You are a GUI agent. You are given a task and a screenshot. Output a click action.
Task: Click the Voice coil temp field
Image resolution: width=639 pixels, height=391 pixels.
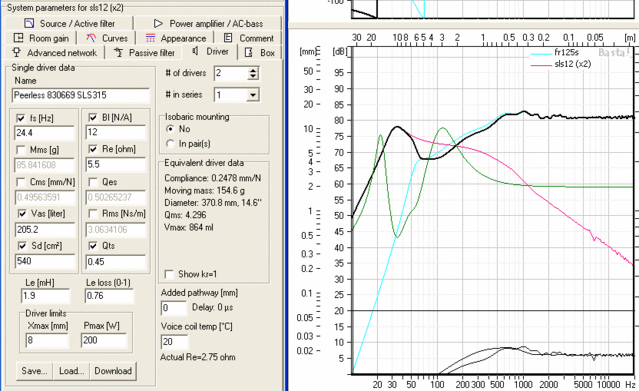pyautogui.click(x=174, y=342)
